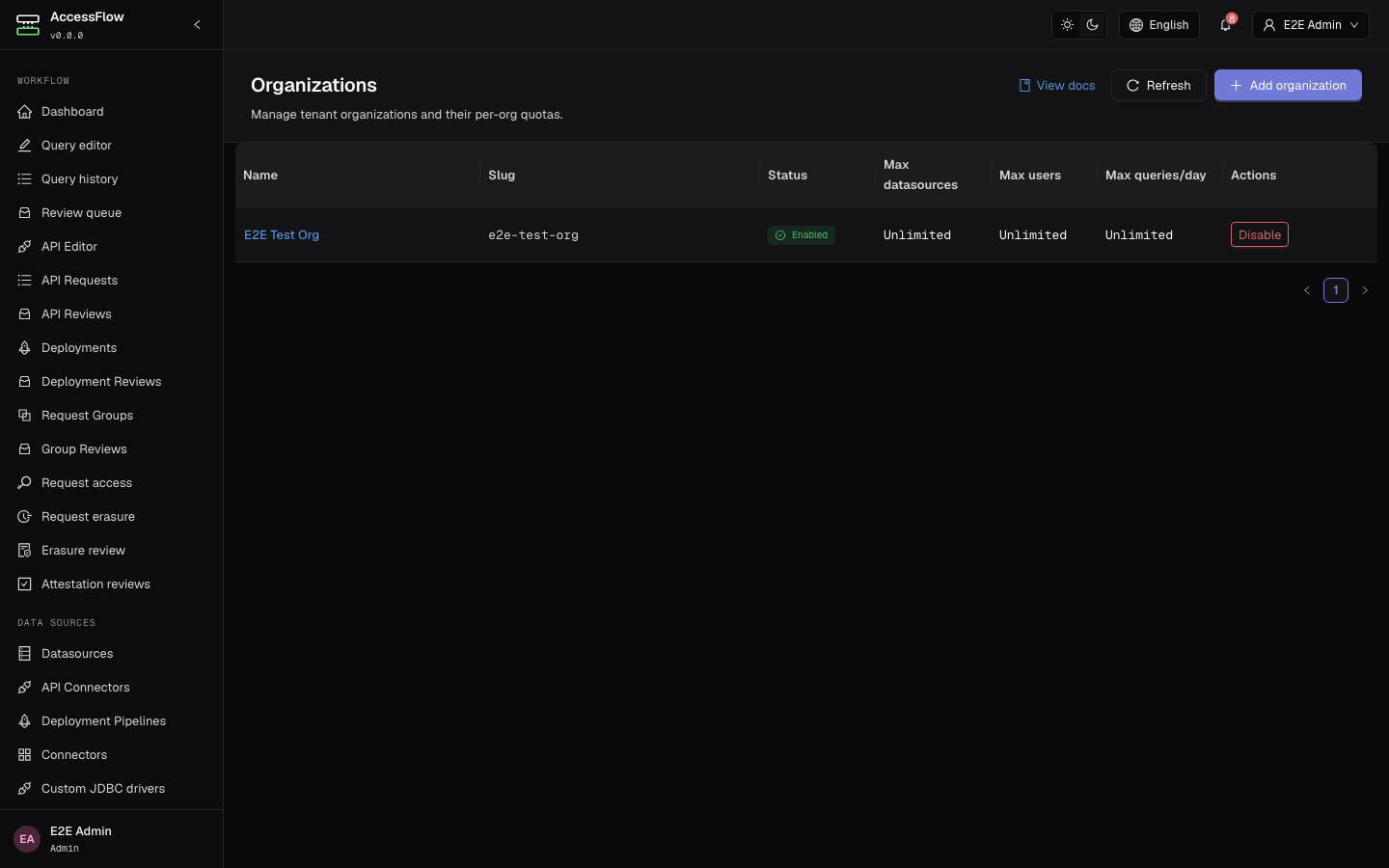Open the View docs link
Viewport: 1389px width, 868px height.
coord(1057,86)
